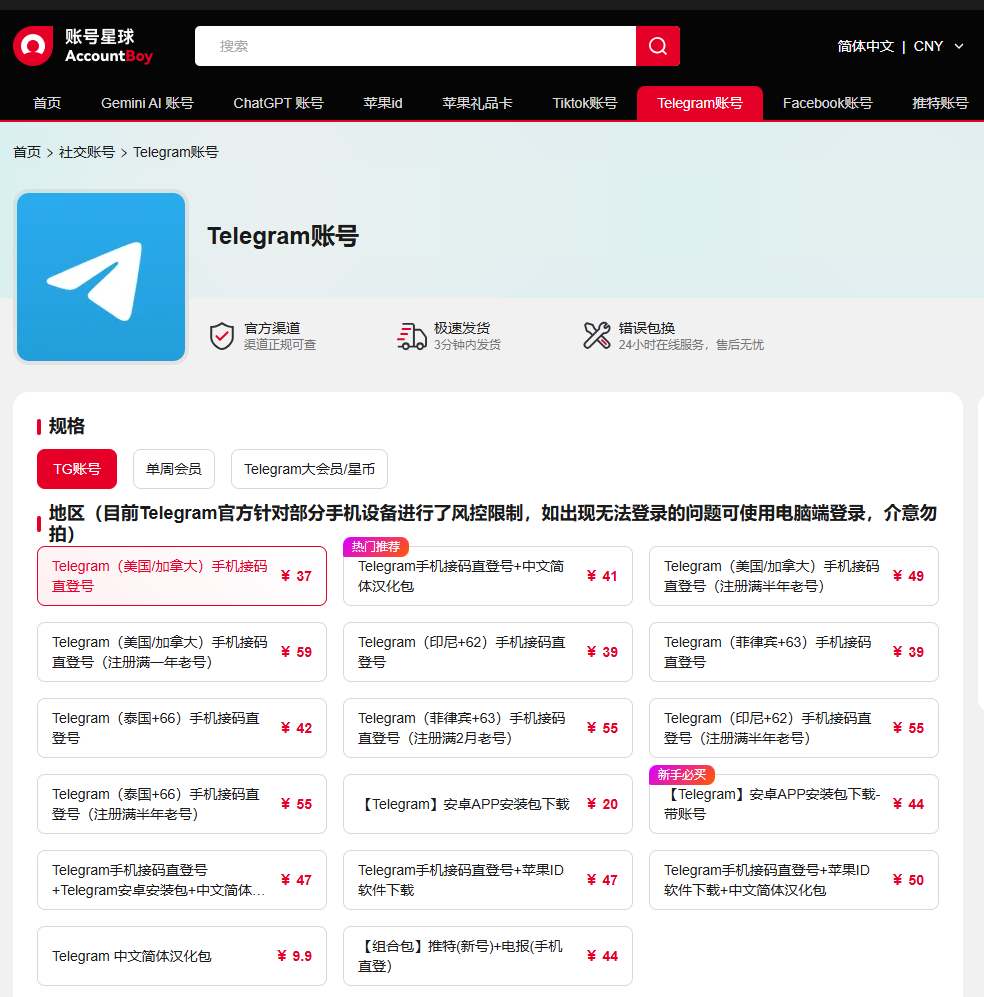984x997 pixels.
Task: Select the 单周会员 spec tab
Action: click(174, 469)
